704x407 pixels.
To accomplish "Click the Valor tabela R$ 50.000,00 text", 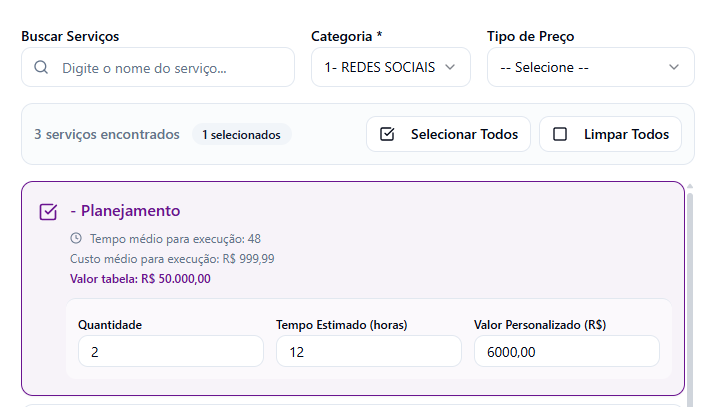I will 140,278.
